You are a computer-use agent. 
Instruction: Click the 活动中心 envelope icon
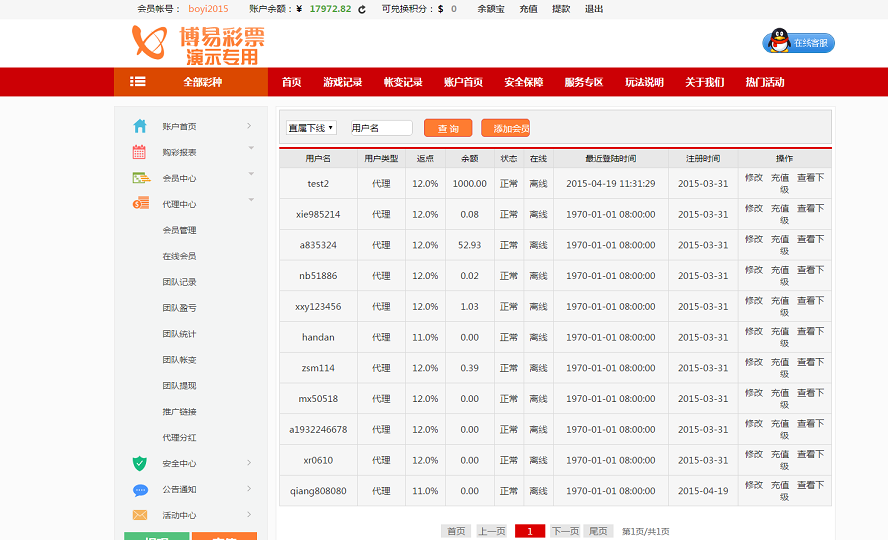coord(140,515)
